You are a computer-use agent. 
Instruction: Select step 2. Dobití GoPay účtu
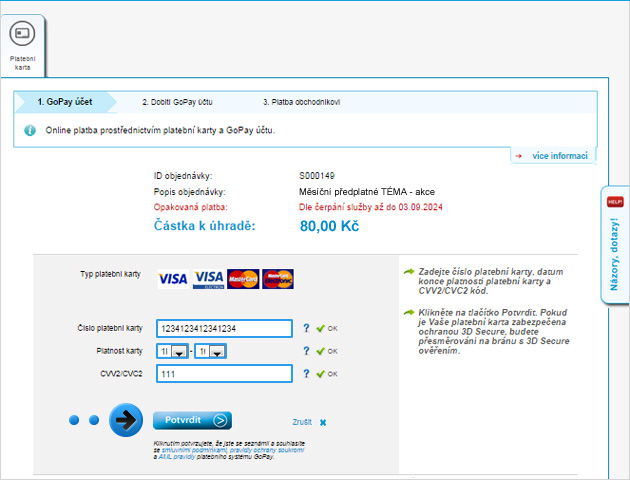[177, 102]
